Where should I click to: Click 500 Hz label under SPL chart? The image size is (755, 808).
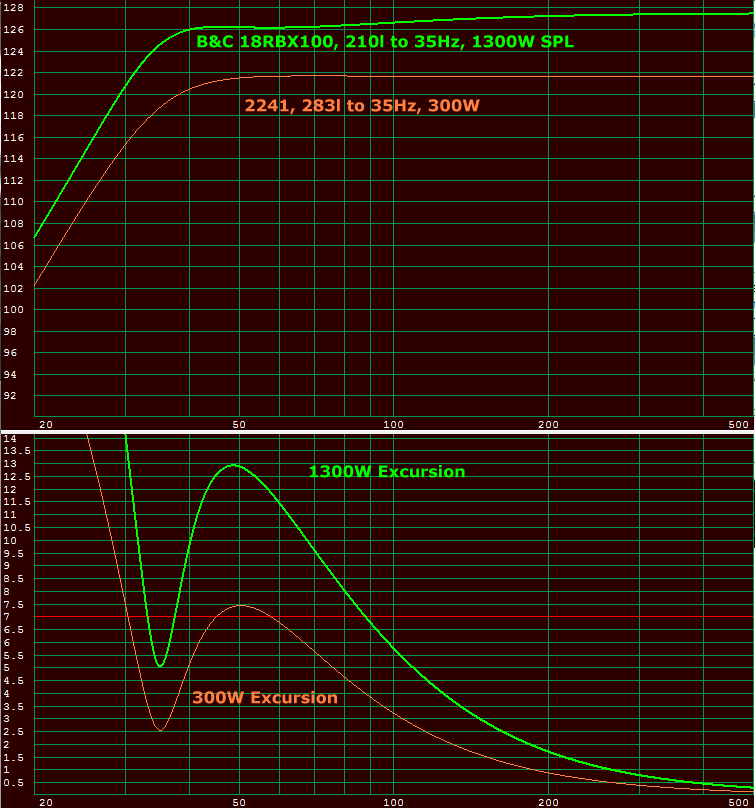pyautogui.click(x=738, y=425)
